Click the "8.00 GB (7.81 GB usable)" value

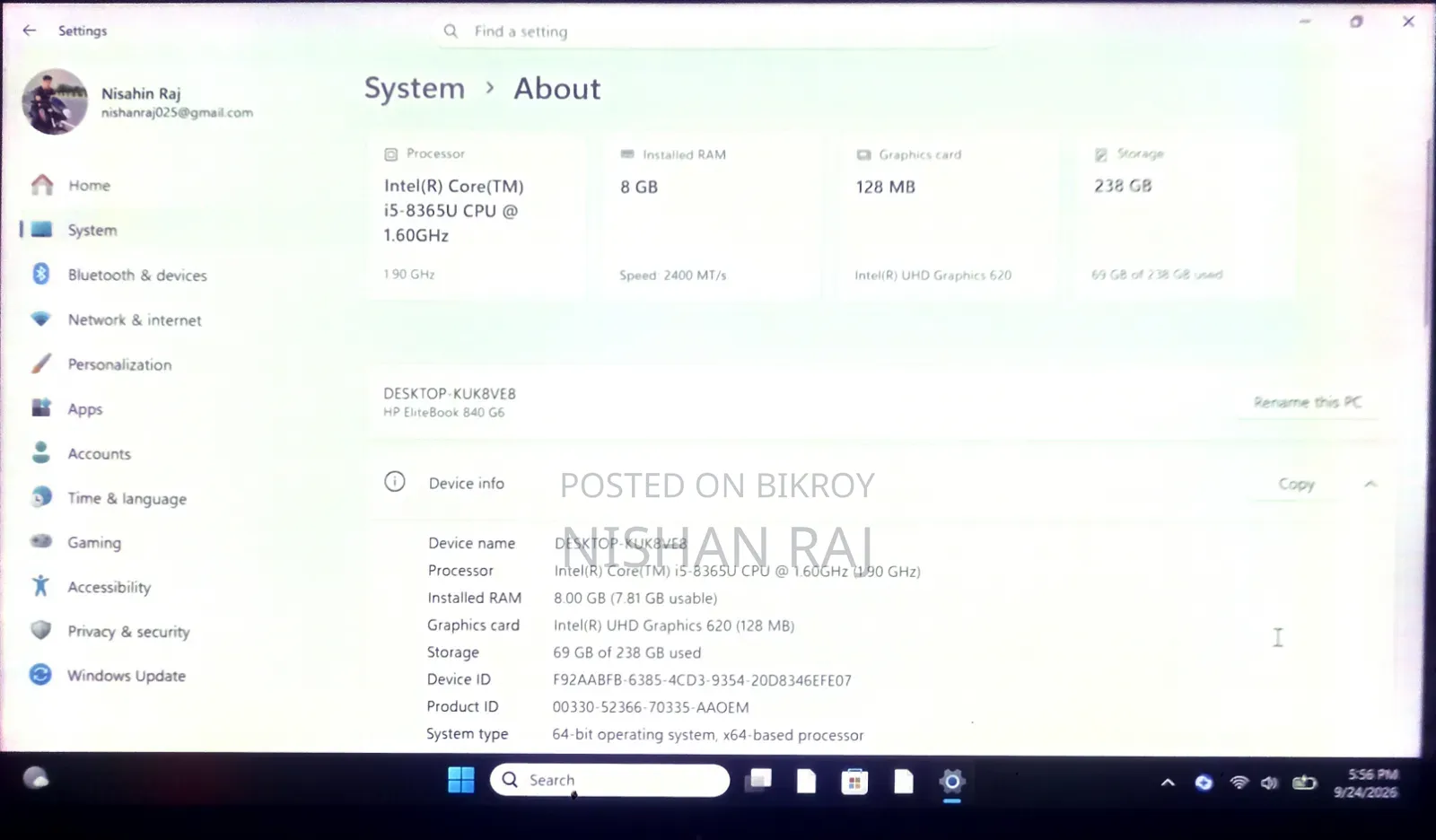(635, 599)
